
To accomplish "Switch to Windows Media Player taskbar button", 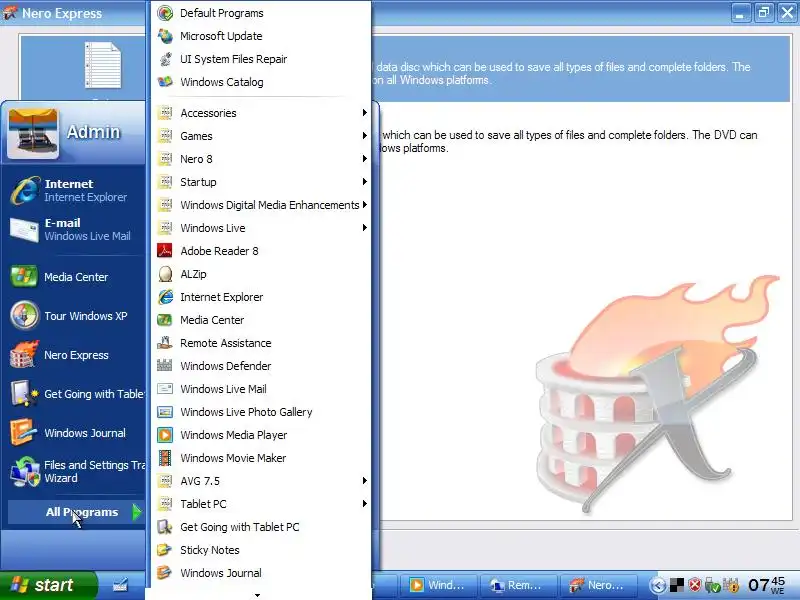I will [x=439, y=585].
